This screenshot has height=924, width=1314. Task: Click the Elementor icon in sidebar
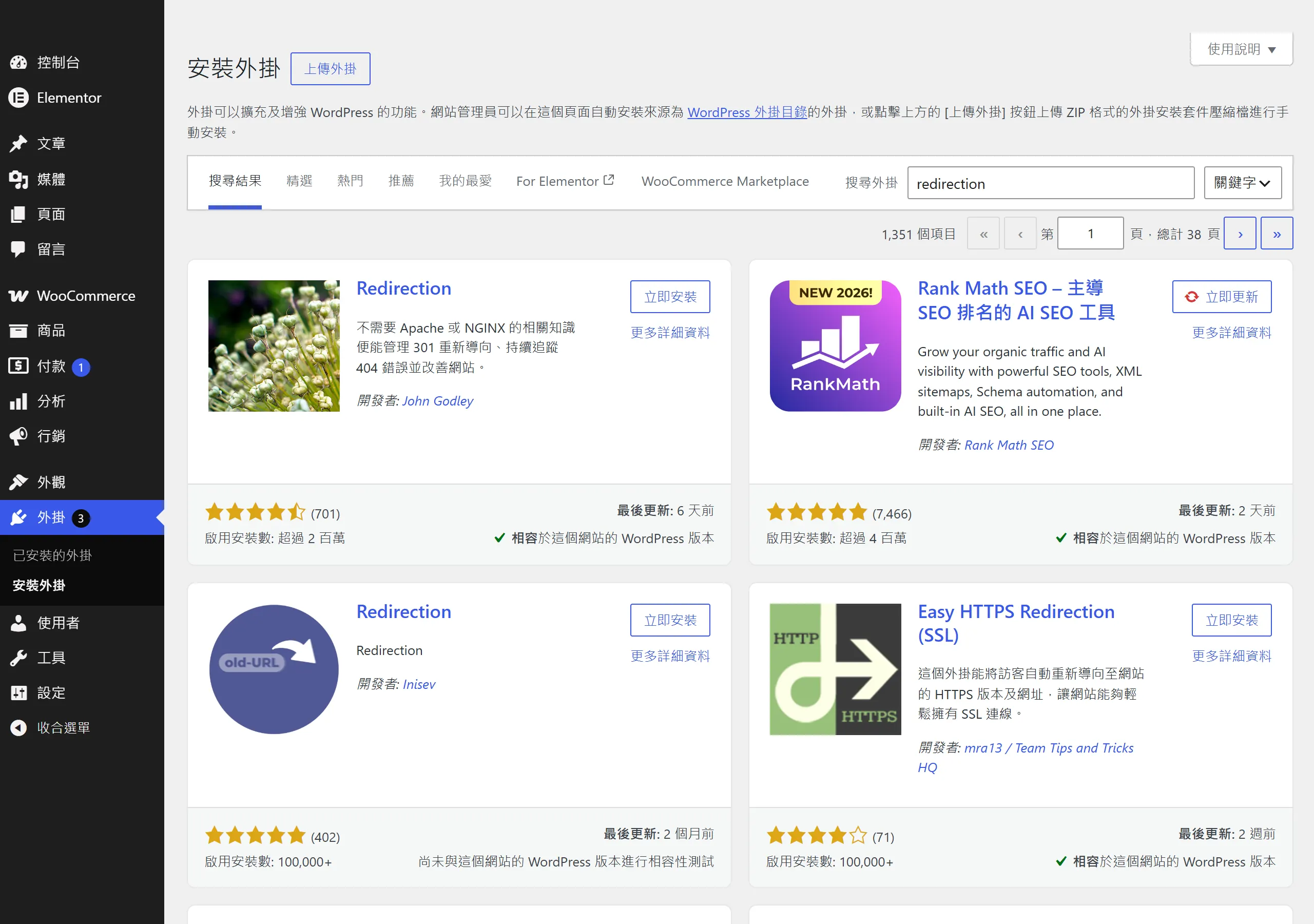click(x=18, y=98)
